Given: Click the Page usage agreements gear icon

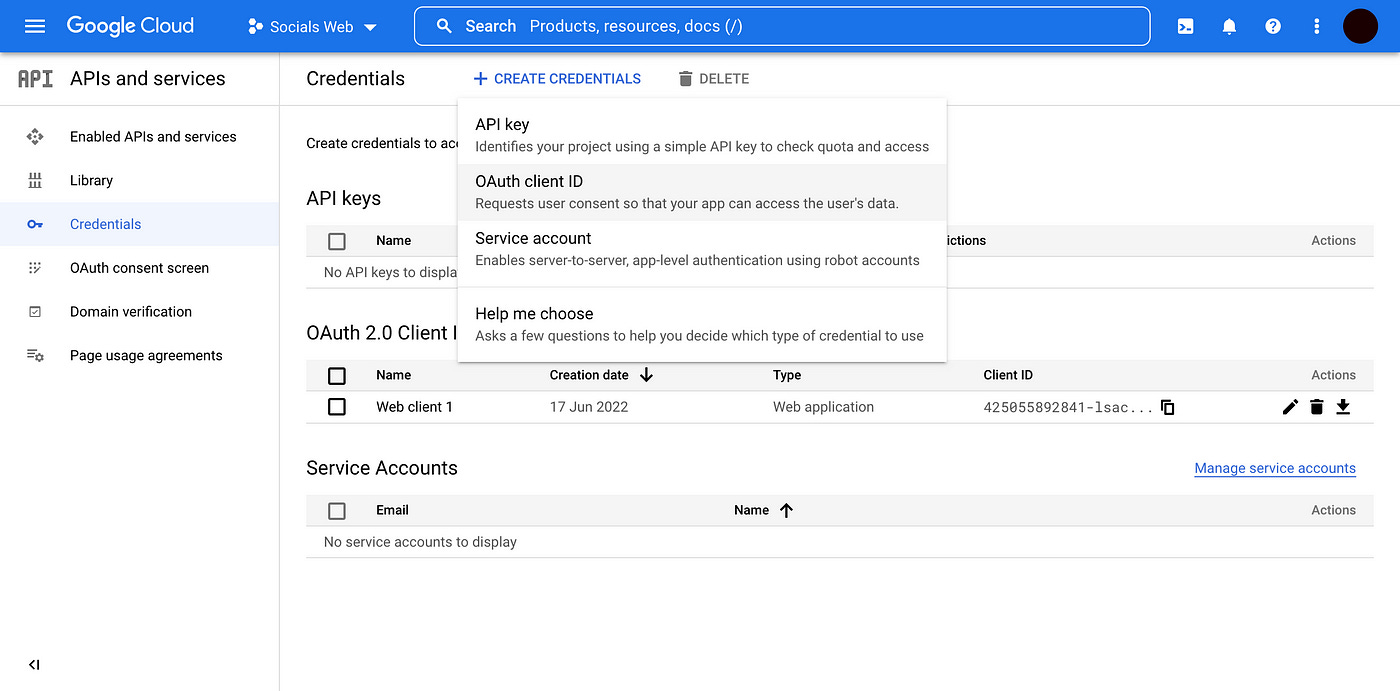Looking at the screenshot, I should pos(35,356).
